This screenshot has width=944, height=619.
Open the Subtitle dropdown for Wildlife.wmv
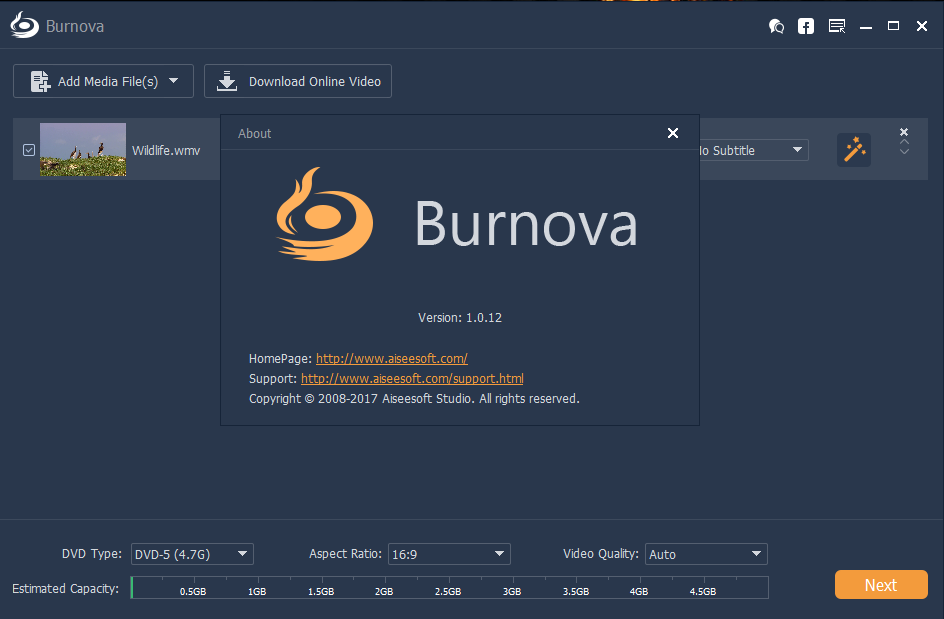pos(754,150)
